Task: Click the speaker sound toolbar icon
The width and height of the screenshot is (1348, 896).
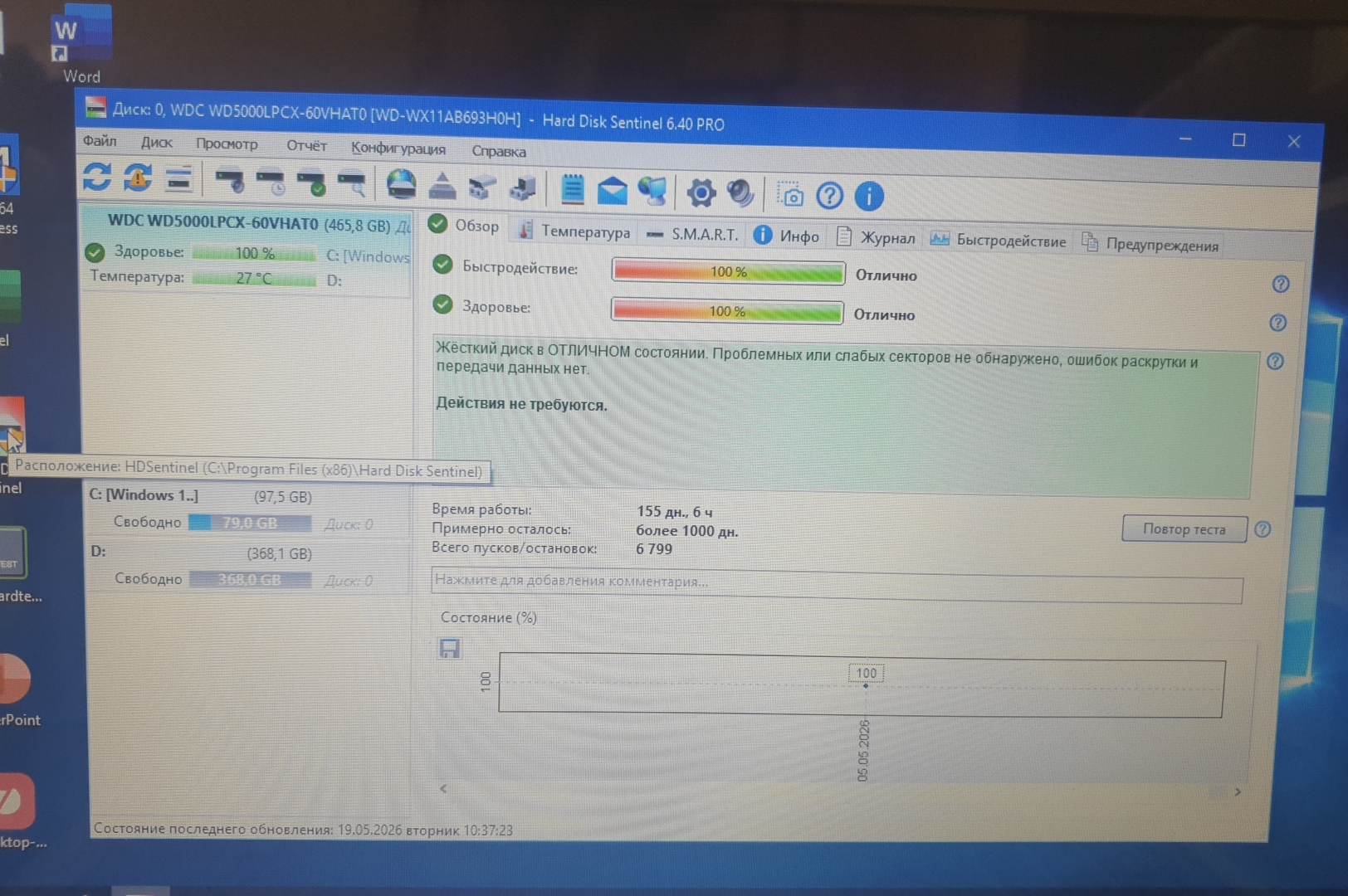Action: coord(740,193)
